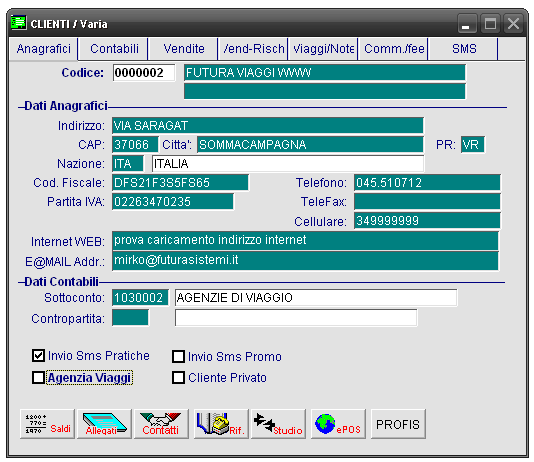Click the PR field VR

point(473,145)
